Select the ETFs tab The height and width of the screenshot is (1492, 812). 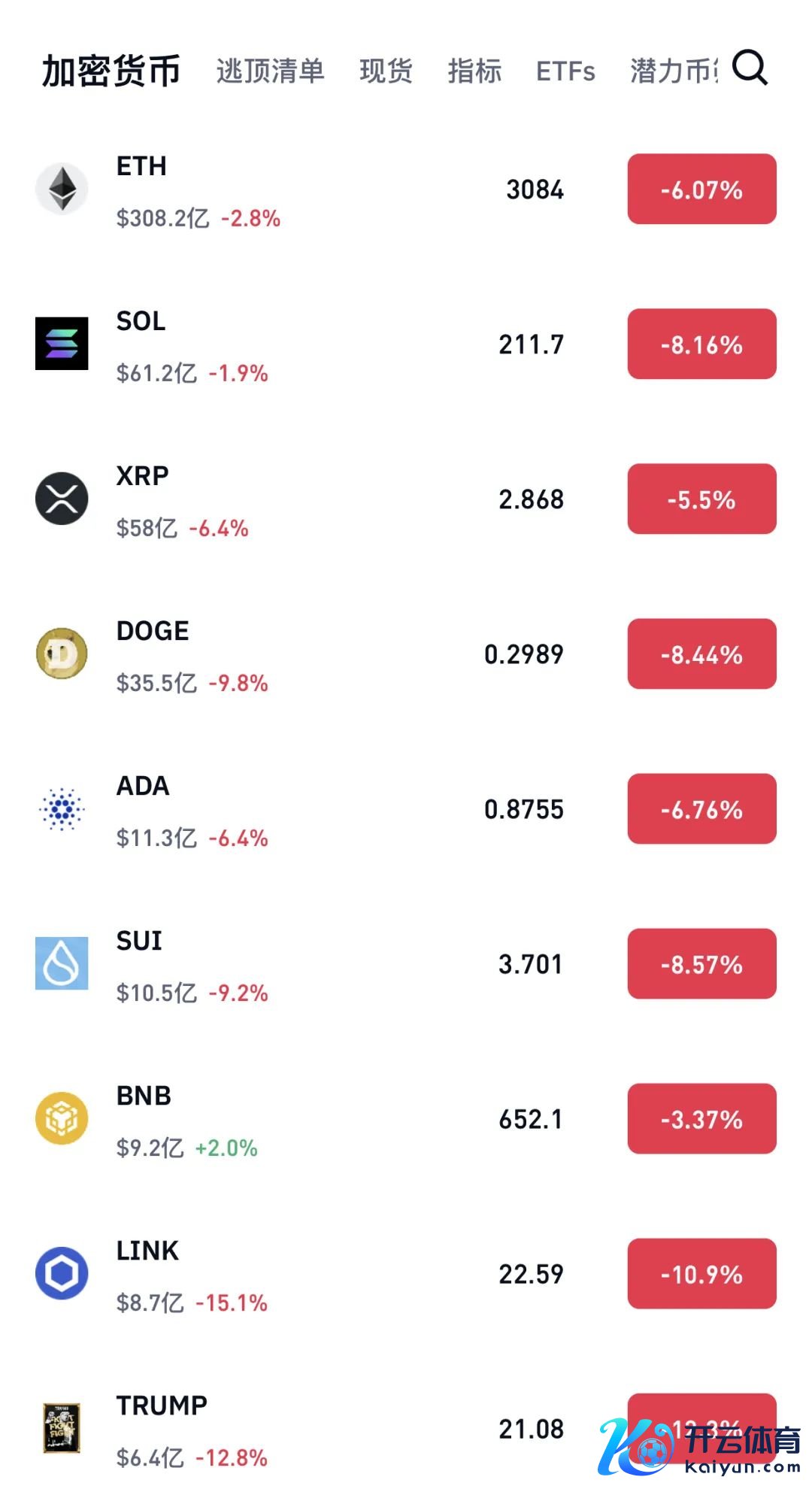(x=565, y=71)
